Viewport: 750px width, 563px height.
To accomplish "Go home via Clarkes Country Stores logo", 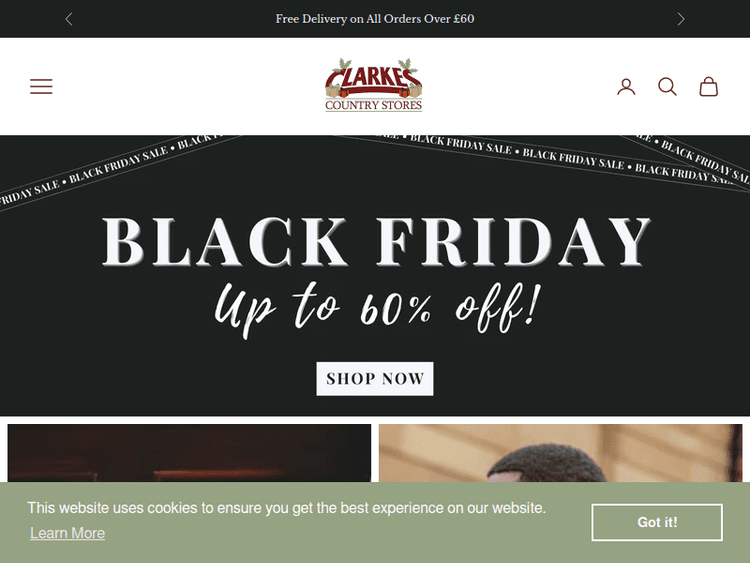I will 374,85.
